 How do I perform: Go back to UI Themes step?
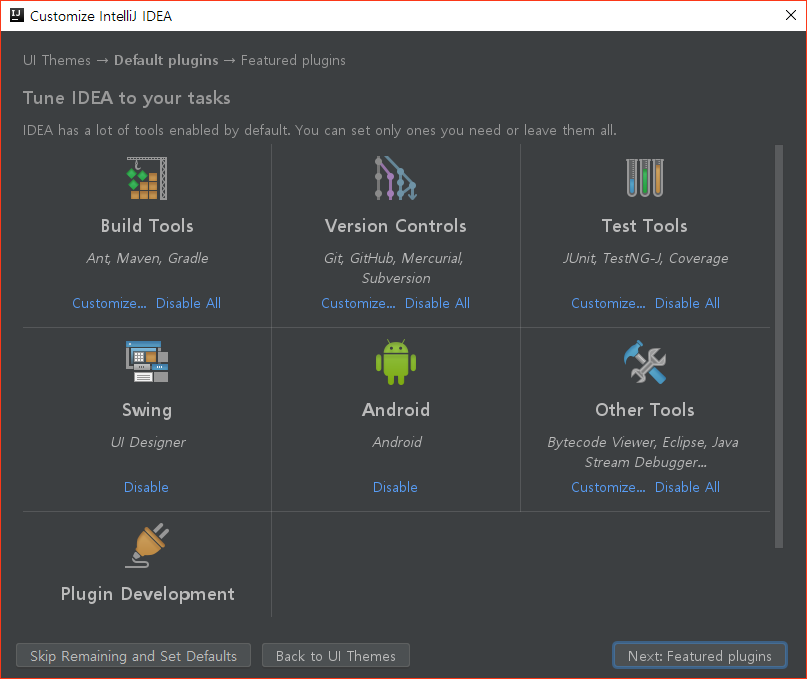(336, 655)
